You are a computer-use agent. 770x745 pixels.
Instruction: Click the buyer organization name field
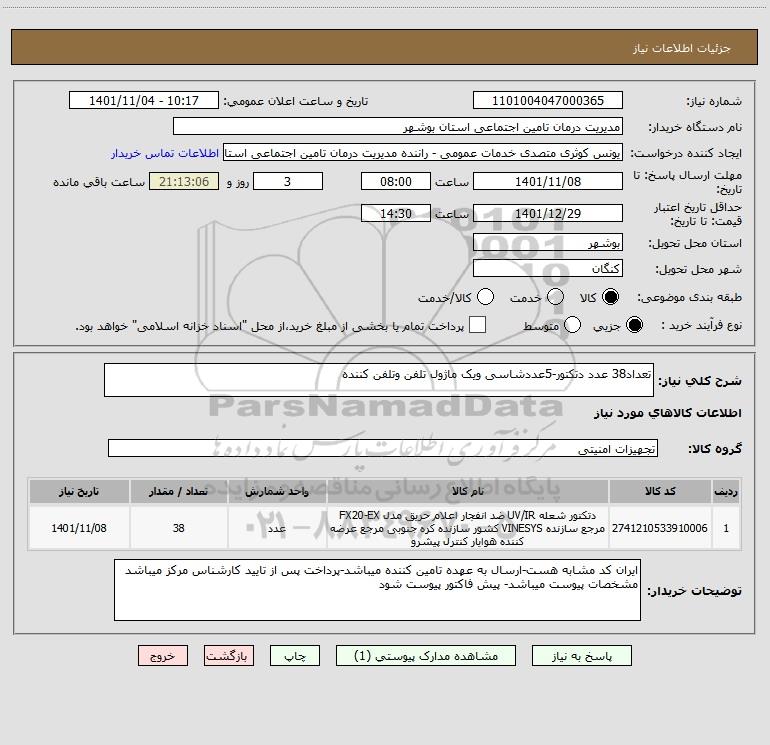click(398, 127)
